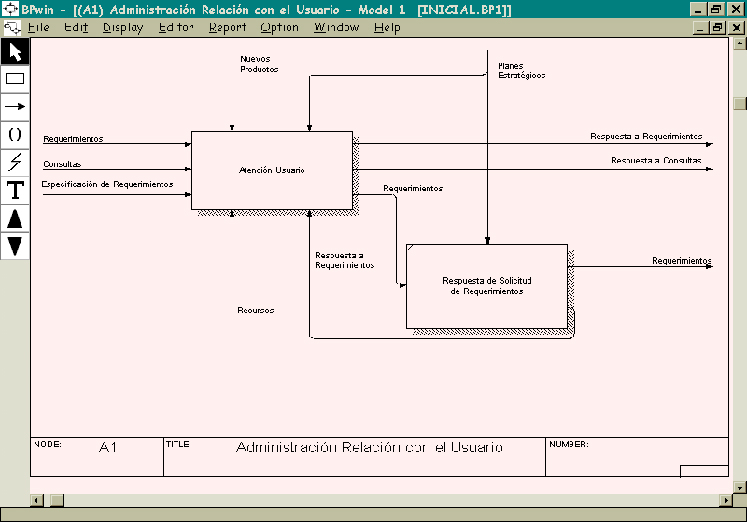This screenshot has width=747, height=523.
Task: Open the Help menu
Action: click(387, 28)
